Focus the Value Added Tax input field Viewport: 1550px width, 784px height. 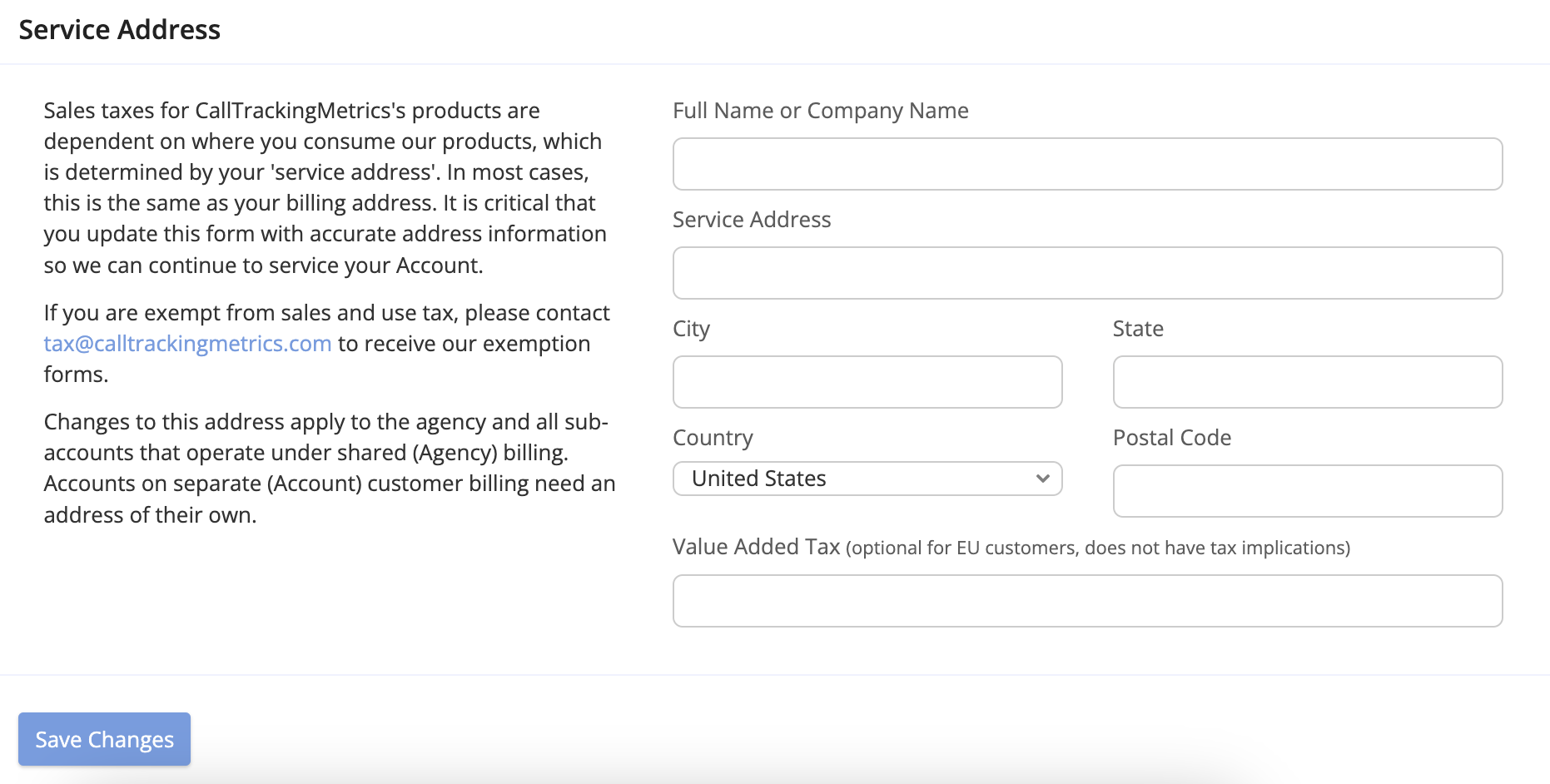click(1087, 601)
